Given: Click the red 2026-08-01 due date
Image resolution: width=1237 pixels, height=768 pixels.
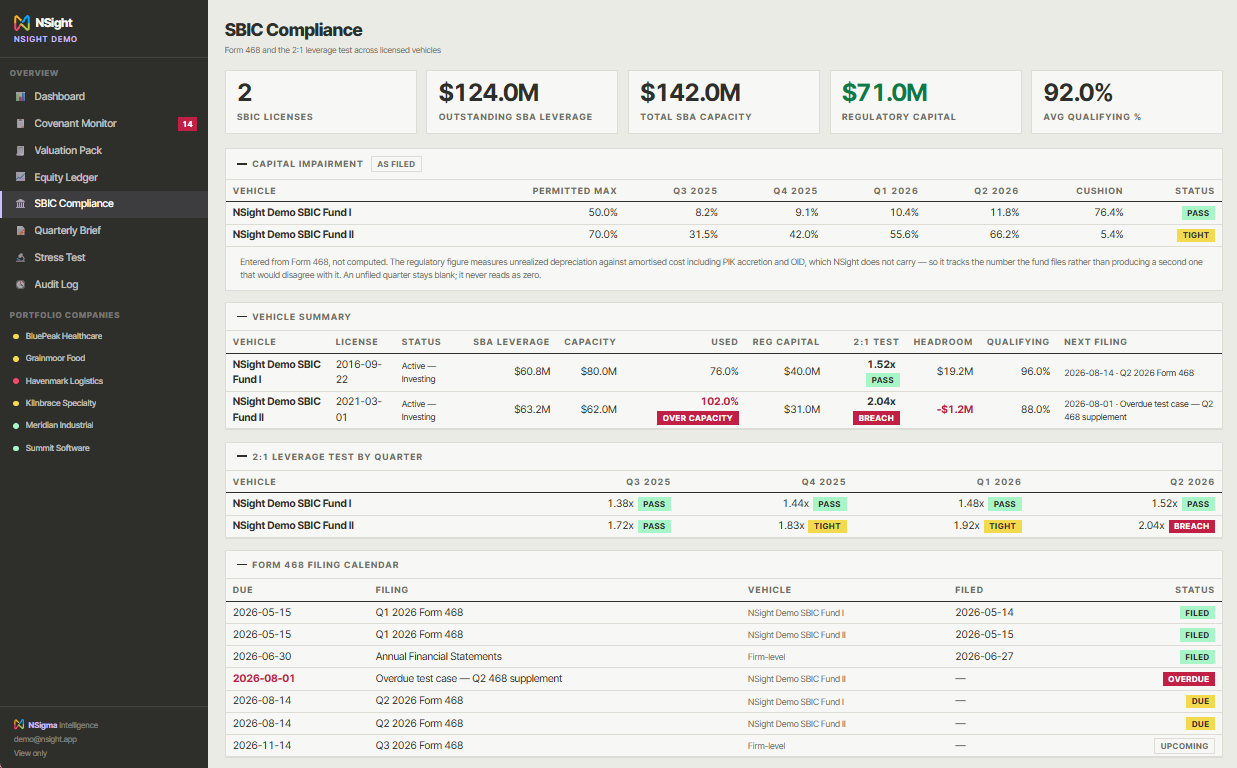Looking at the screenshot, I should [264, 678].
